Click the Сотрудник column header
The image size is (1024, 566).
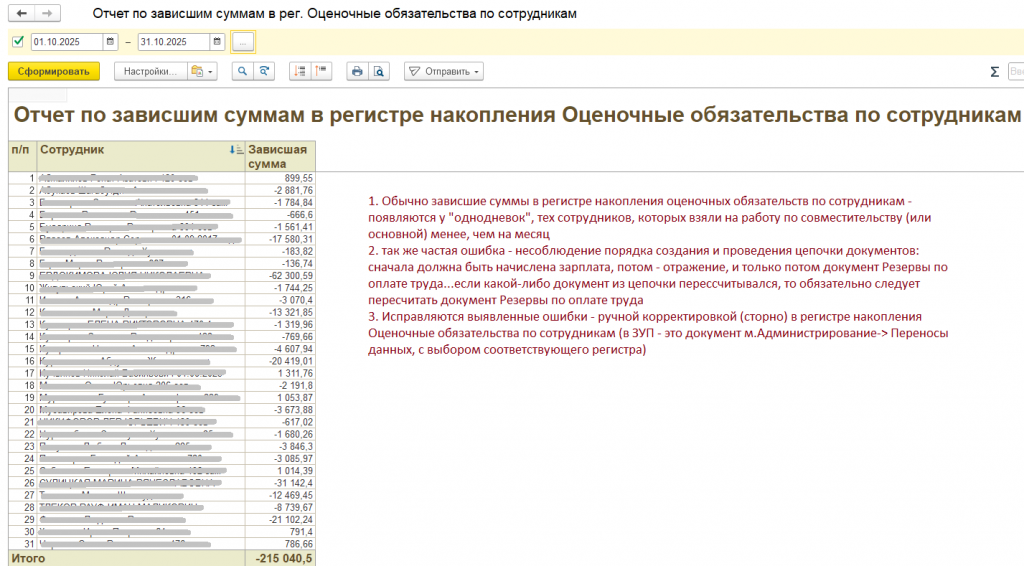[130, 150]
